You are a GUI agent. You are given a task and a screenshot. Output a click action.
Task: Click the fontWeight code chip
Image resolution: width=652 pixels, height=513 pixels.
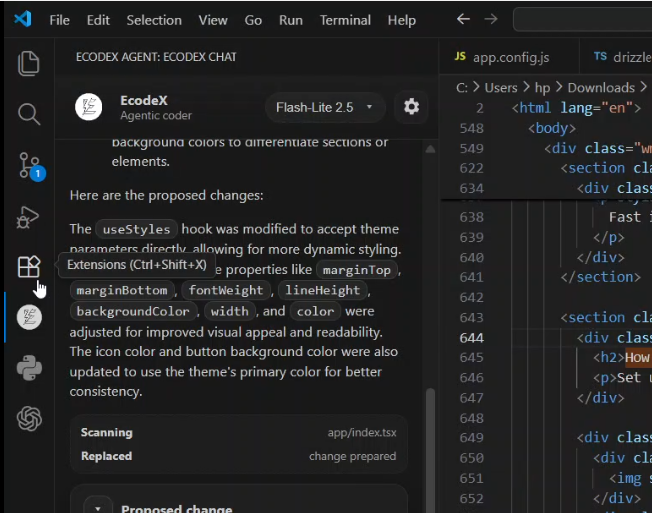[226, 290]
